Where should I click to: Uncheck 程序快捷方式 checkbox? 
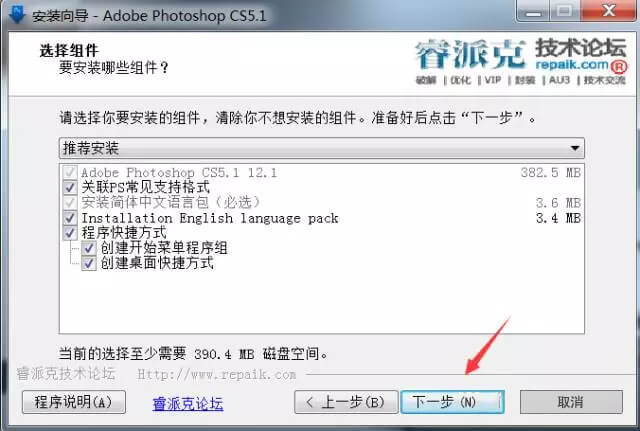[70, 233]
